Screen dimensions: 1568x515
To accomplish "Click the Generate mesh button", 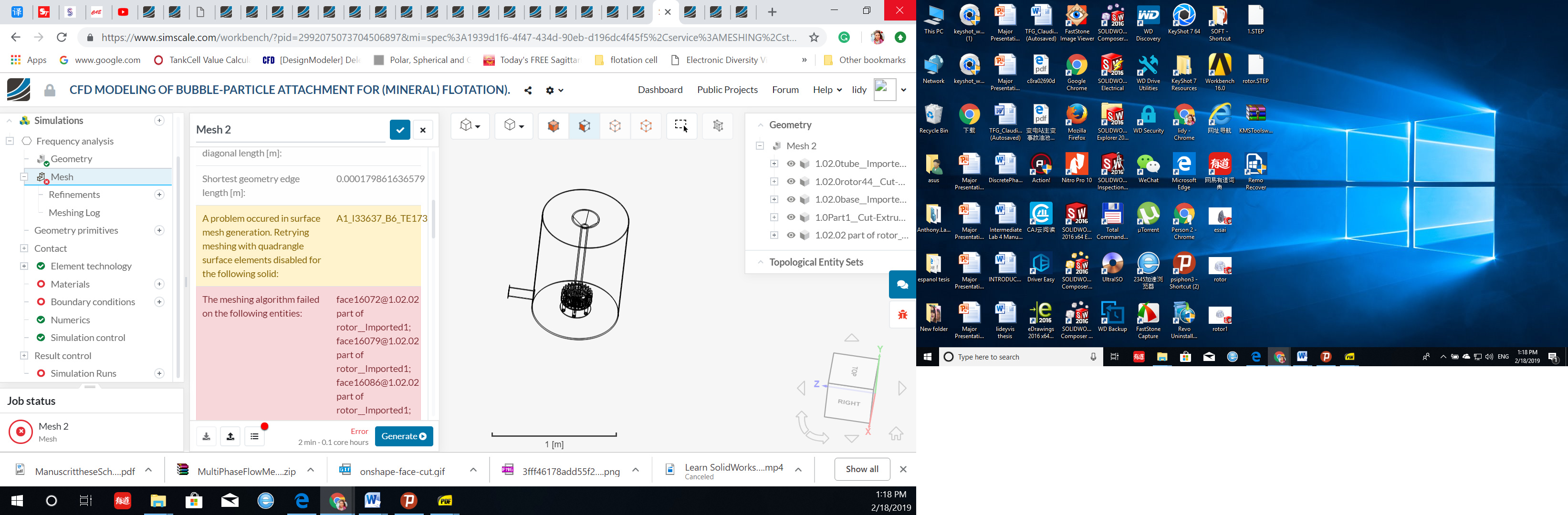I will click(x=404, y=436).
